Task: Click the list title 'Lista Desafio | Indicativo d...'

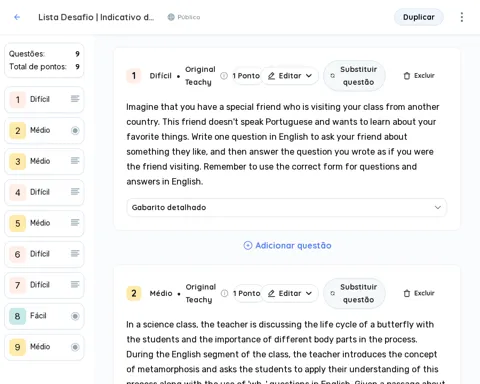Action: click(96, 17)
